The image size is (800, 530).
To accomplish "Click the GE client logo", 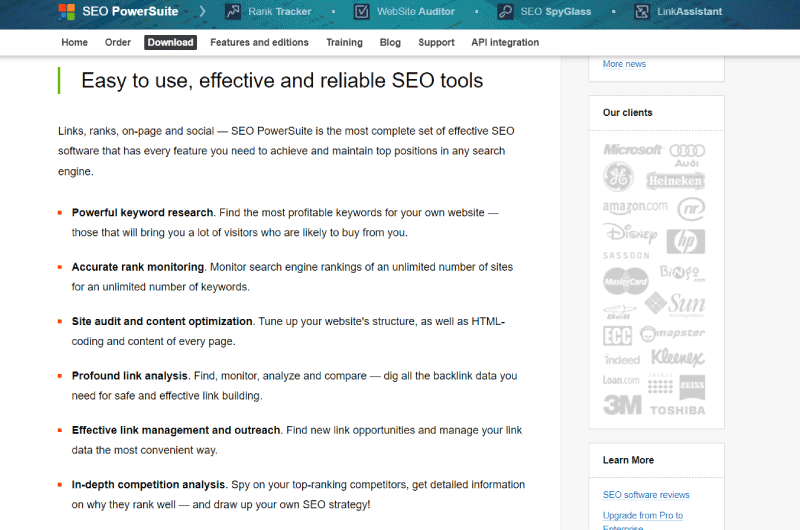I will pyautogui.click(x=618, y=176).
